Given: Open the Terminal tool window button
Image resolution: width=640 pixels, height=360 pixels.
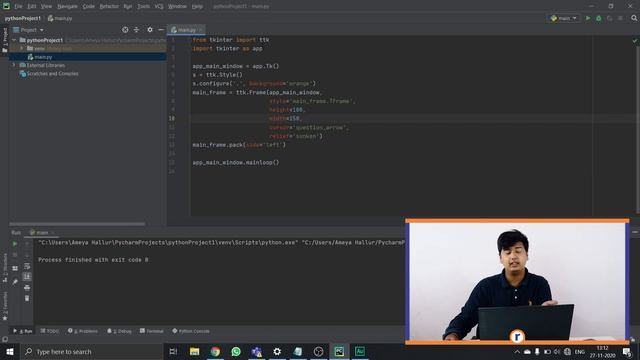Looking at the screenshot, I should 151,331.
